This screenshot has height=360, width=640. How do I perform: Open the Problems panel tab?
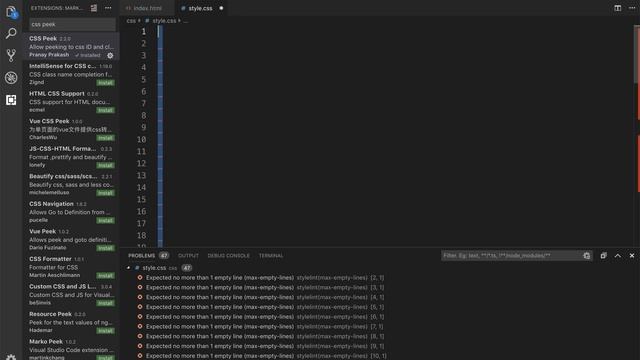click(142, 256)
